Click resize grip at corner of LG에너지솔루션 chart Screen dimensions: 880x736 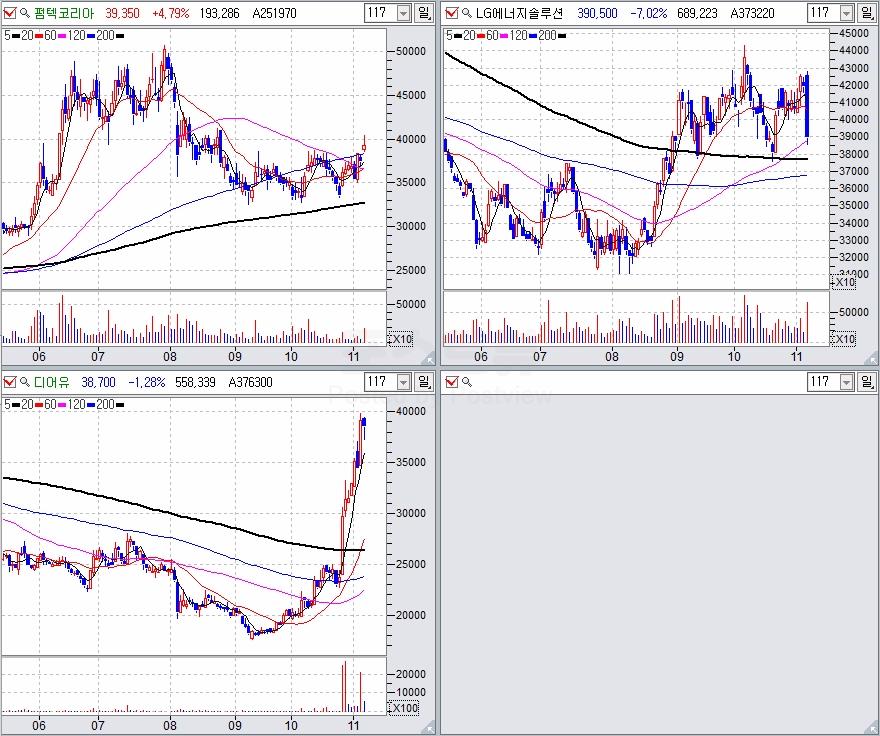coord(872,359)
